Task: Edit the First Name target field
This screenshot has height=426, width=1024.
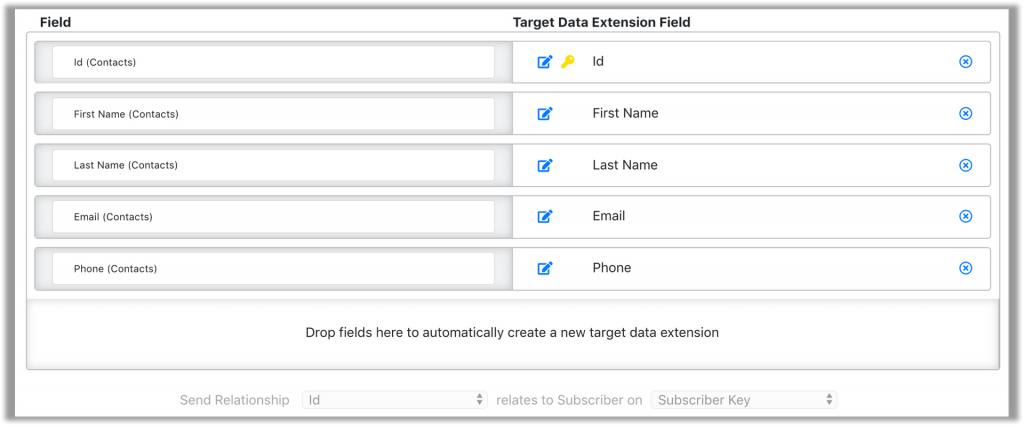Action: tap(545, 114)
